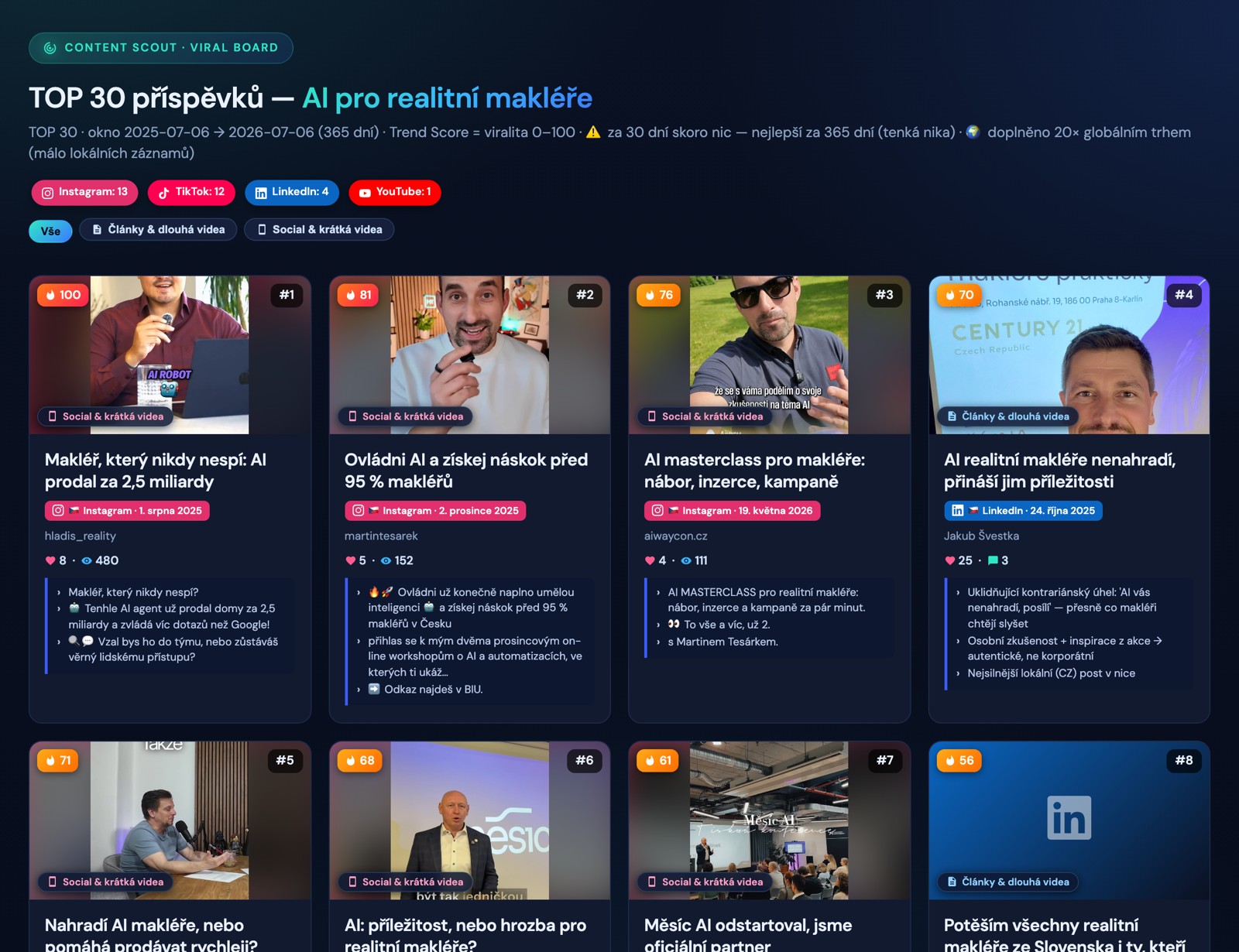Click Instagram · 2. prosince 2025 badge
Image resolution: width=1239 pixels, height=952 pixels.
point(435,511)
